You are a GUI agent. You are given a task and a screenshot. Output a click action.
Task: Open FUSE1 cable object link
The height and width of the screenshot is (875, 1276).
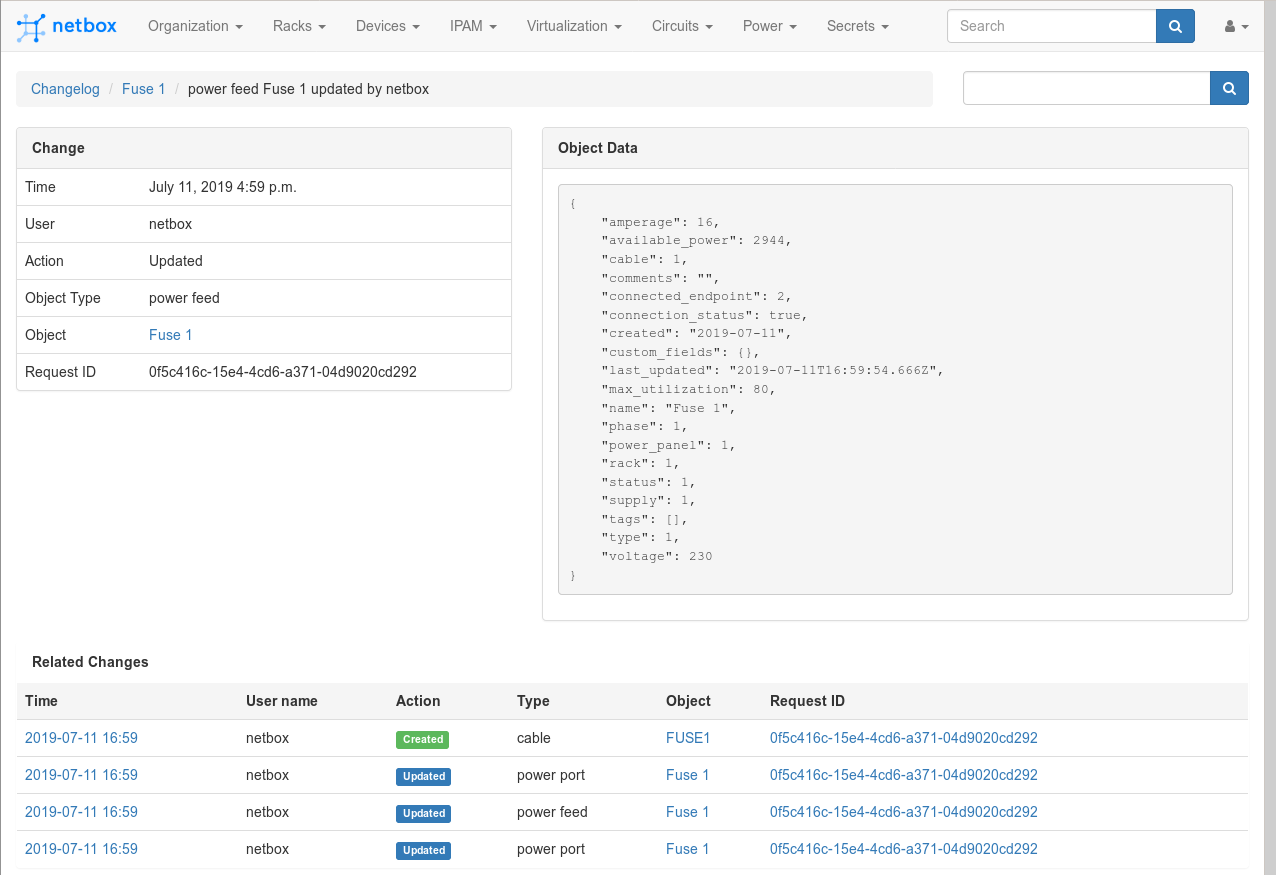688,738
